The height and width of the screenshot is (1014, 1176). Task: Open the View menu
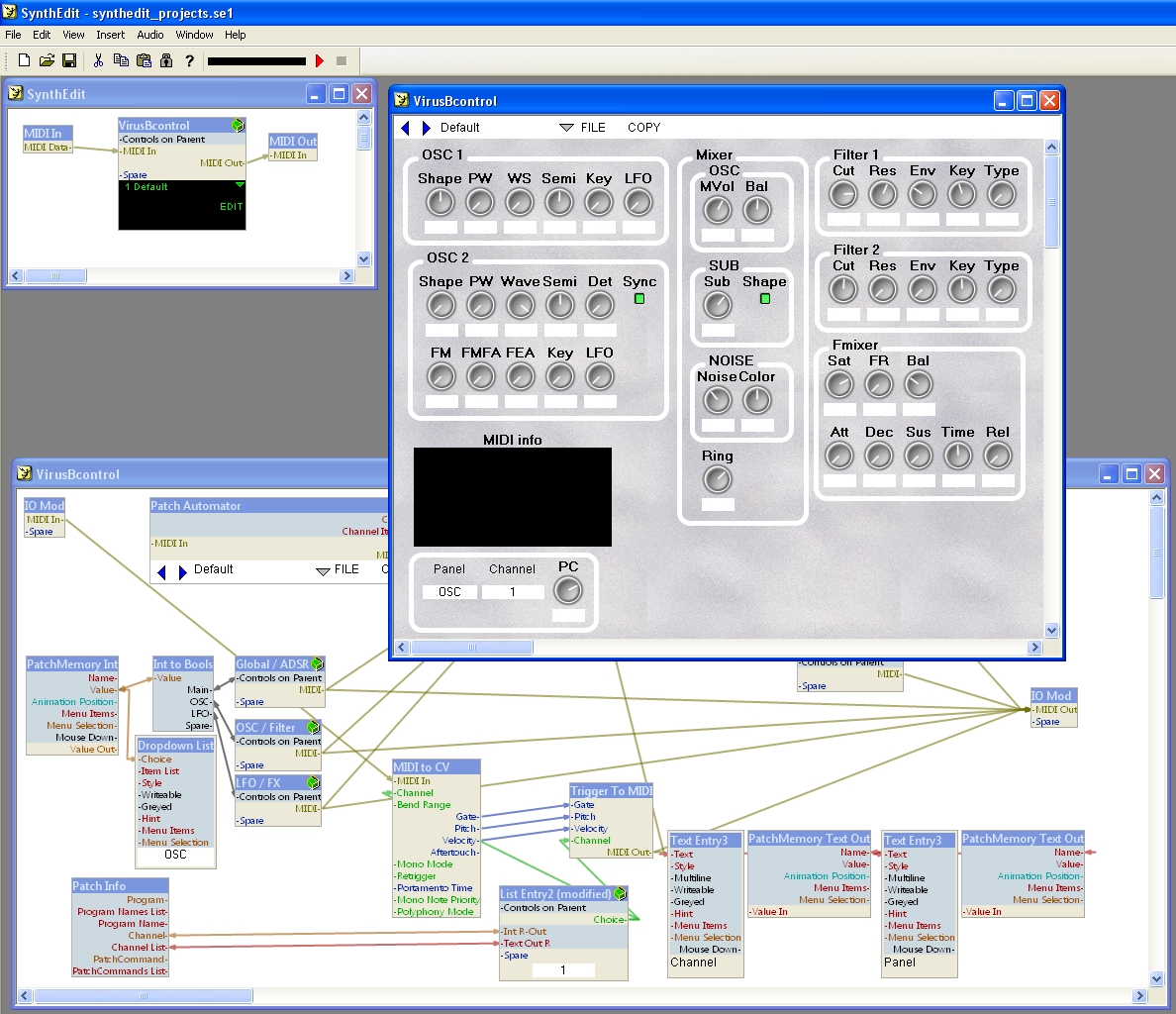73,35
